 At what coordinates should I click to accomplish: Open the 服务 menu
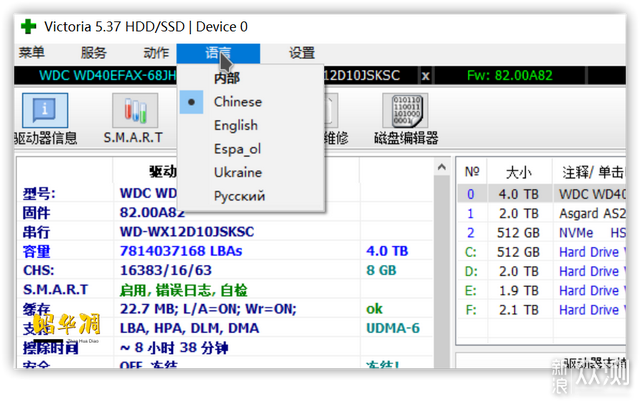93,53
